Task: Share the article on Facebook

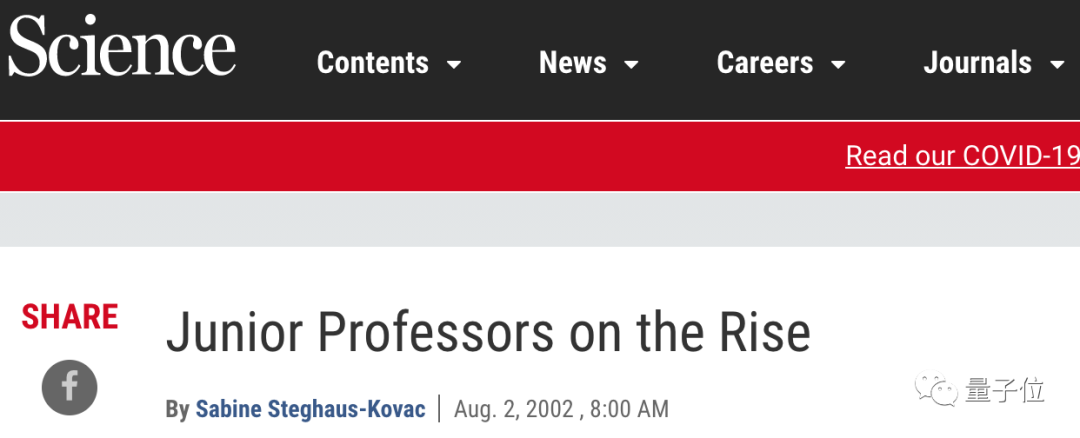Action: click(x=69, y=388)
